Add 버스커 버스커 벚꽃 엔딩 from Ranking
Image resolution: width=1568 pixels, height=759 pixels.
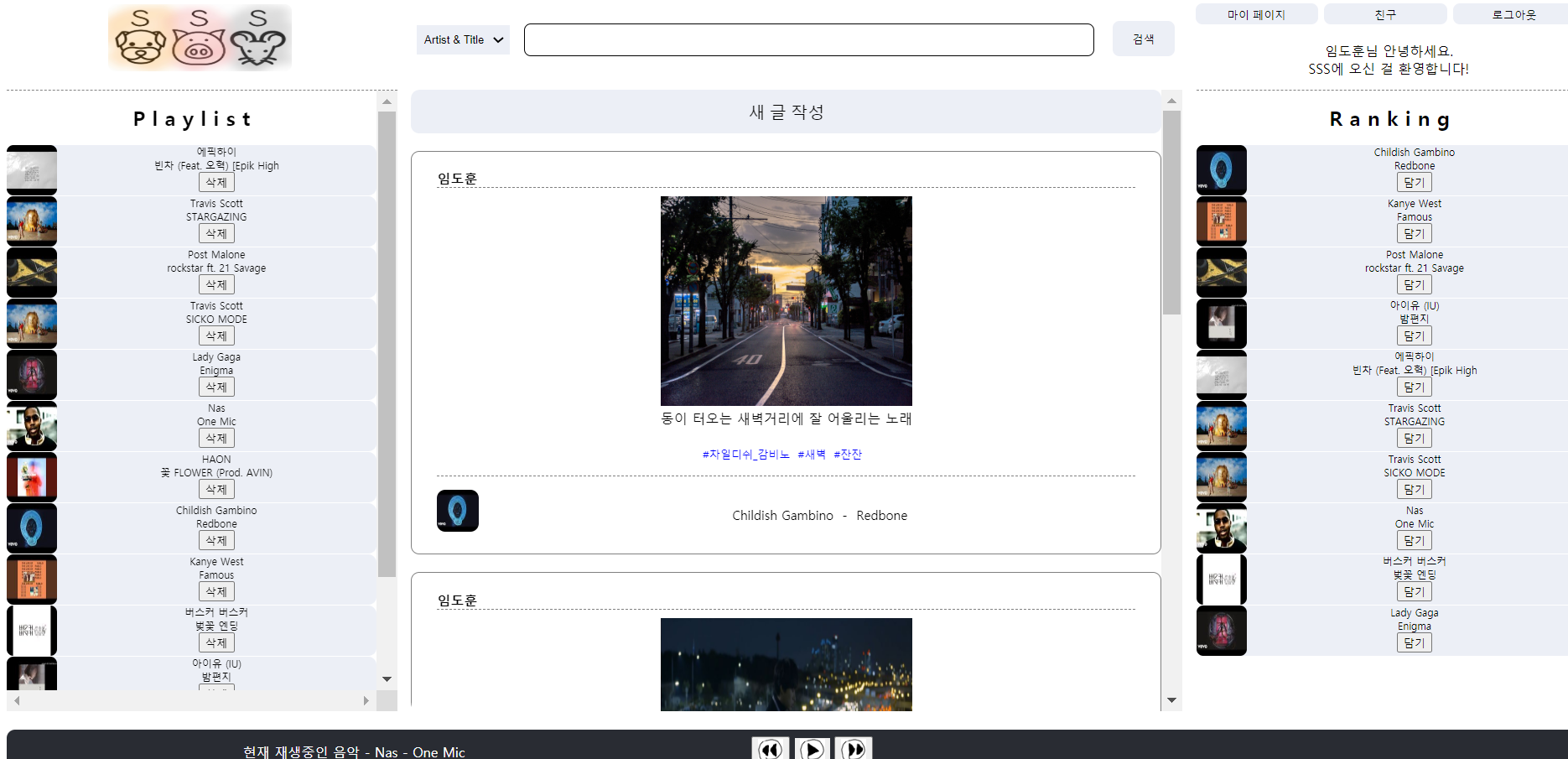(1415, 591)
